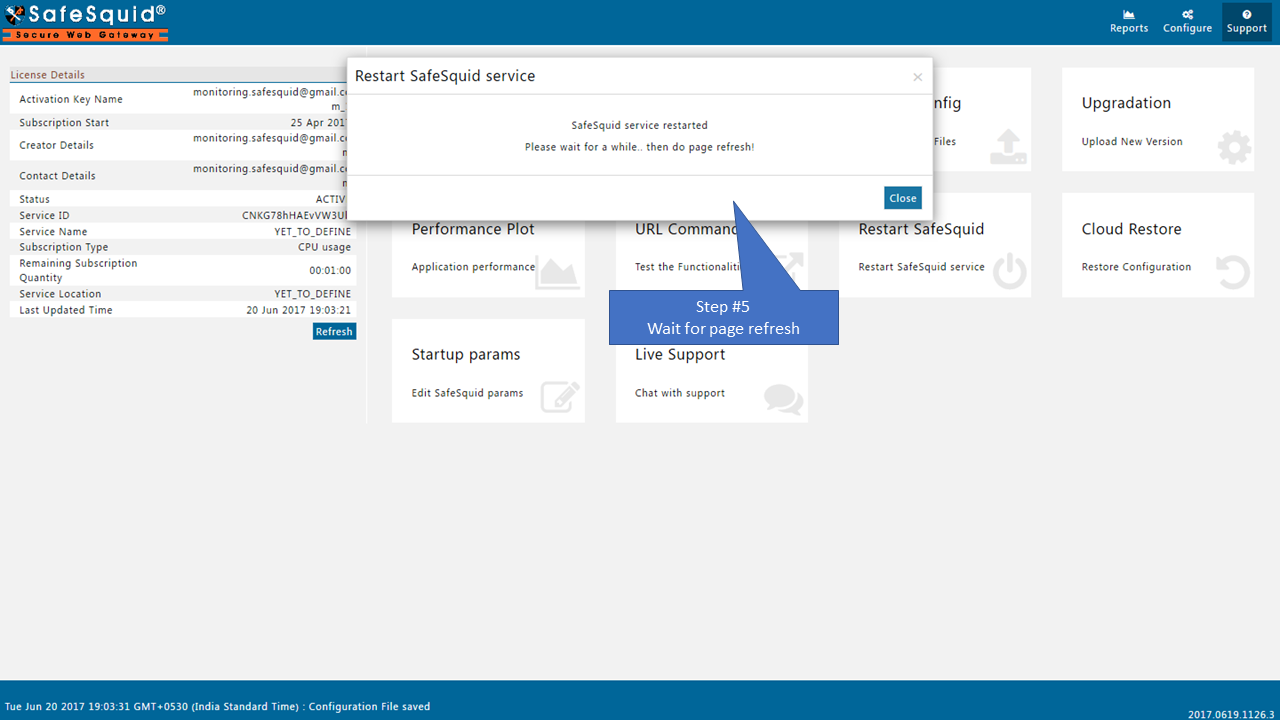Screen dimensions: 1280x720
Task: Select Chat with support
Action: [x=680, y=393]
